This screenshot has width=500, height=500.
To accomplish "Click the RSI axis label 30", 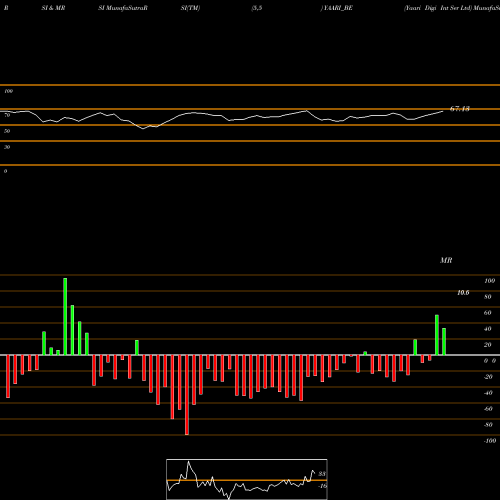I will coord(7,147).
